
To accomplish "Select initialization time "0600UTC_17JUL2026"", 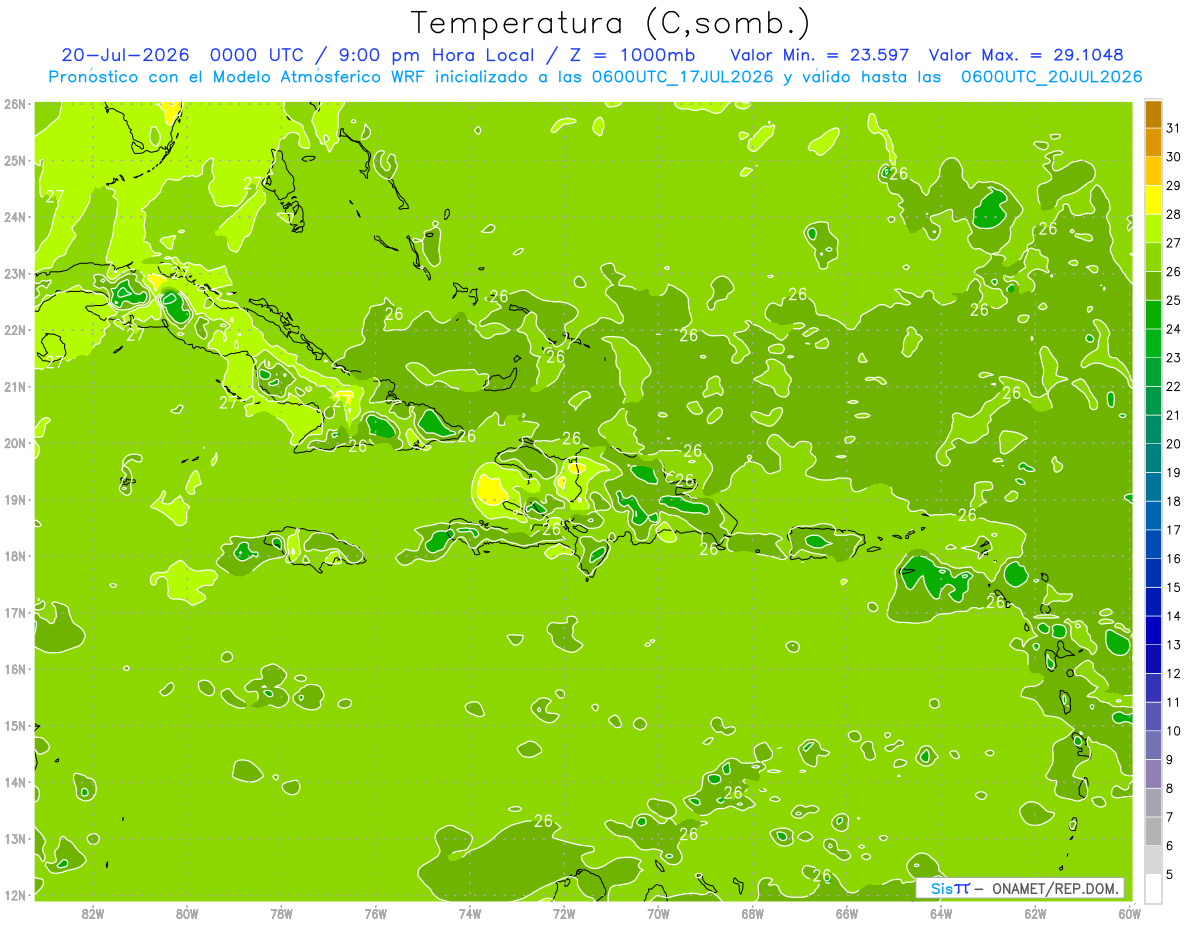I will click(x=682, y=77).
